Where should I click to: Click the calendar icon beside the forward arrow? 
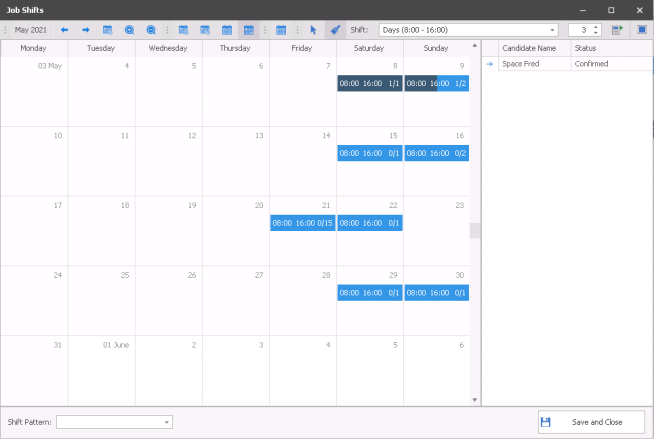tap(108, 30)
